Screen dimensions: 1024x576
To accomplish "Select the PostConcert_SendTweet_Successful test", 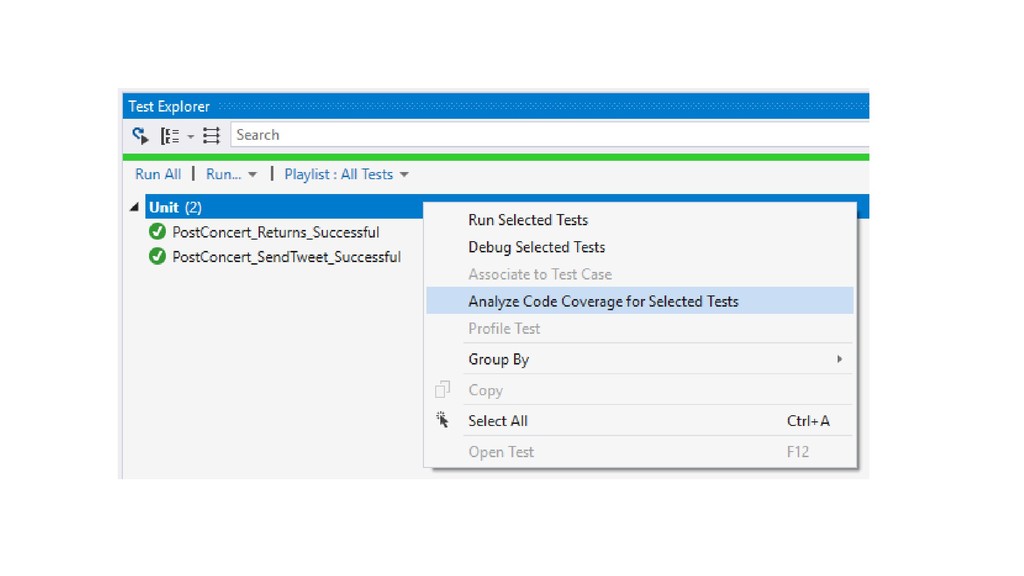I will click(x=287, y=257).
